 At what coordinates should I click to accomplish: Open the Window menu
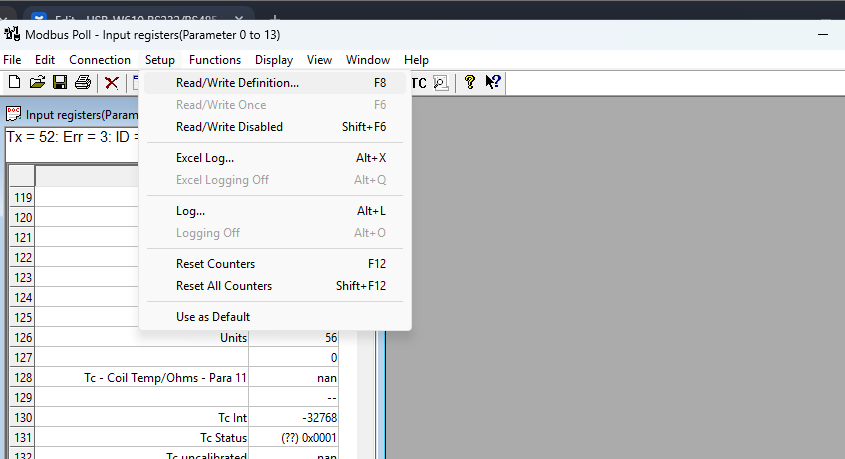[368, 60]
